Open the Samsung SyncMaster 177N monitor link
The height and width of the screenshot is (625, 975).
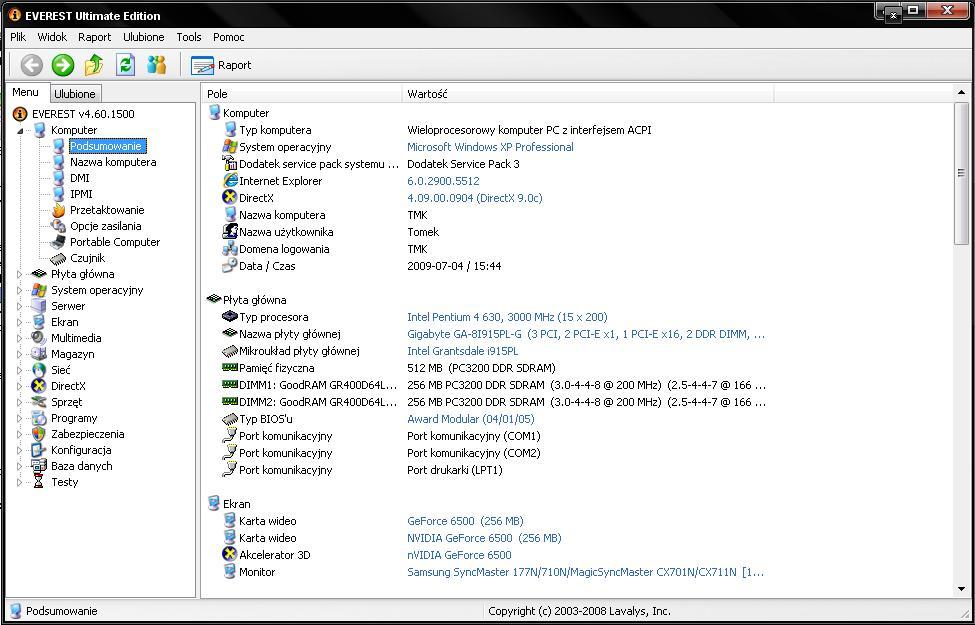pyautogui.click(x=585, y=572)
